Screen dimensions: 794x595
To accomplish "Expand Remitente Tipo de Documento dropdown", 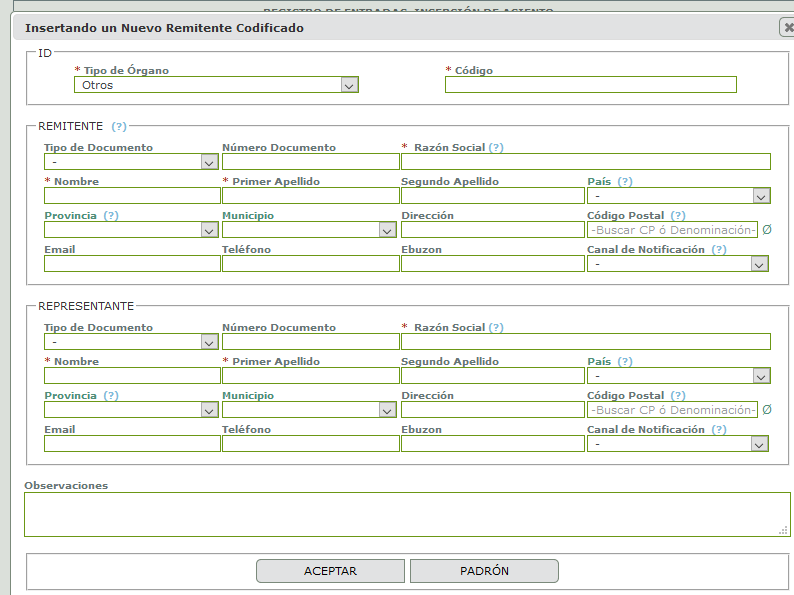I will pos(131,162).
